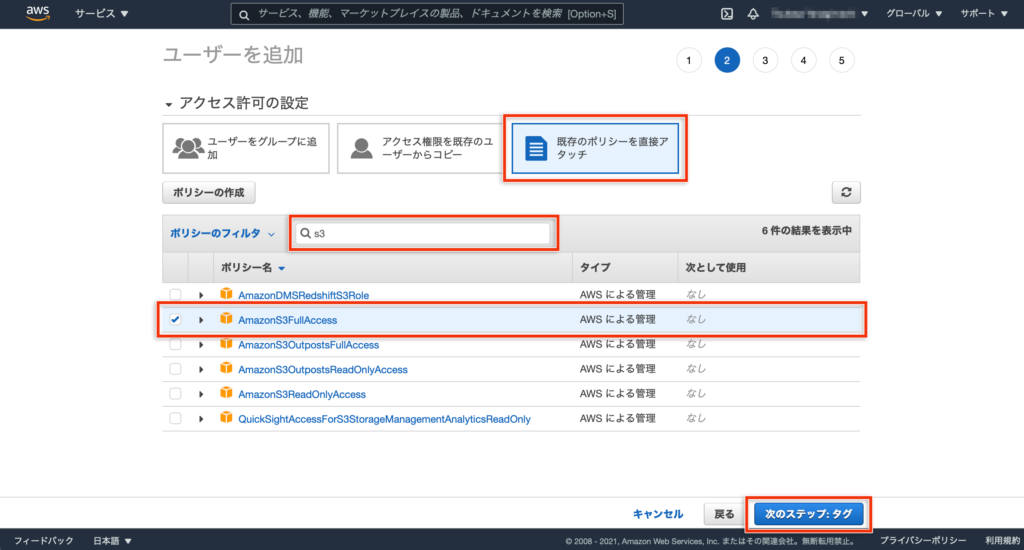Open the AmazonS3ReadOnlyAccess policy link
The image size is (1024, 550).
pyautogui.click(x=302, y=395)
